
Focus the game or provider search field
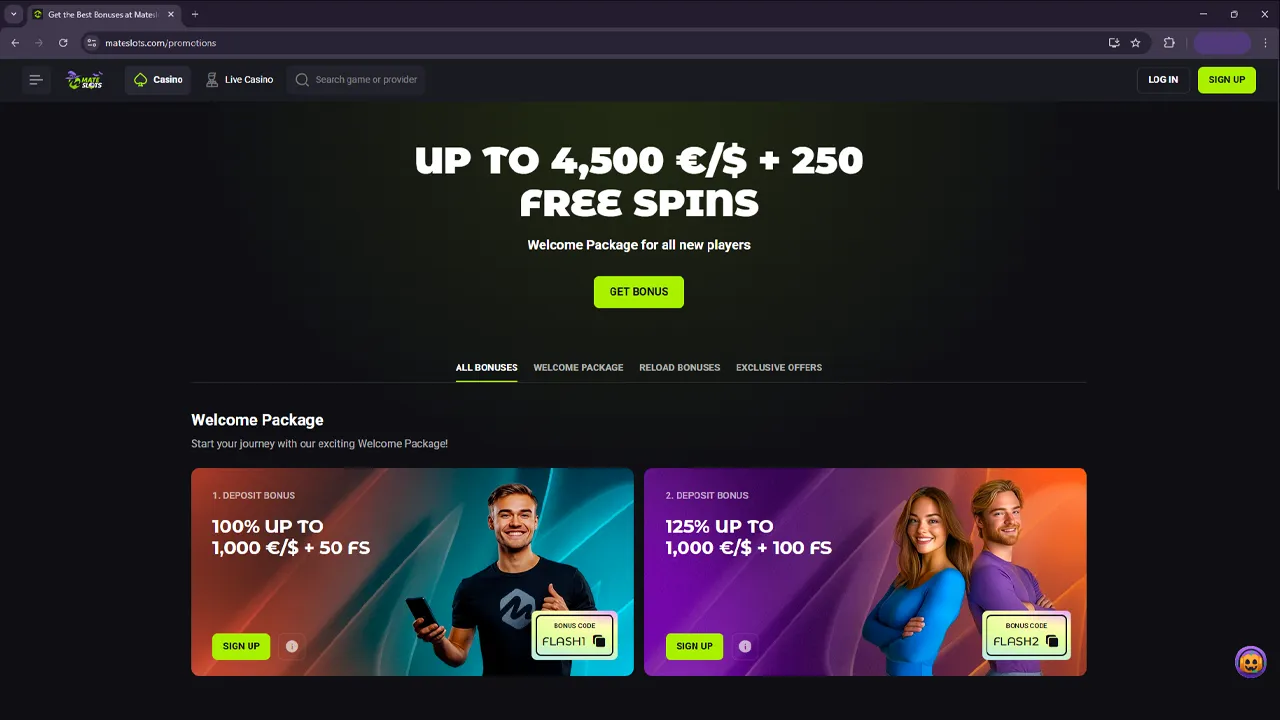coord(356,80)
